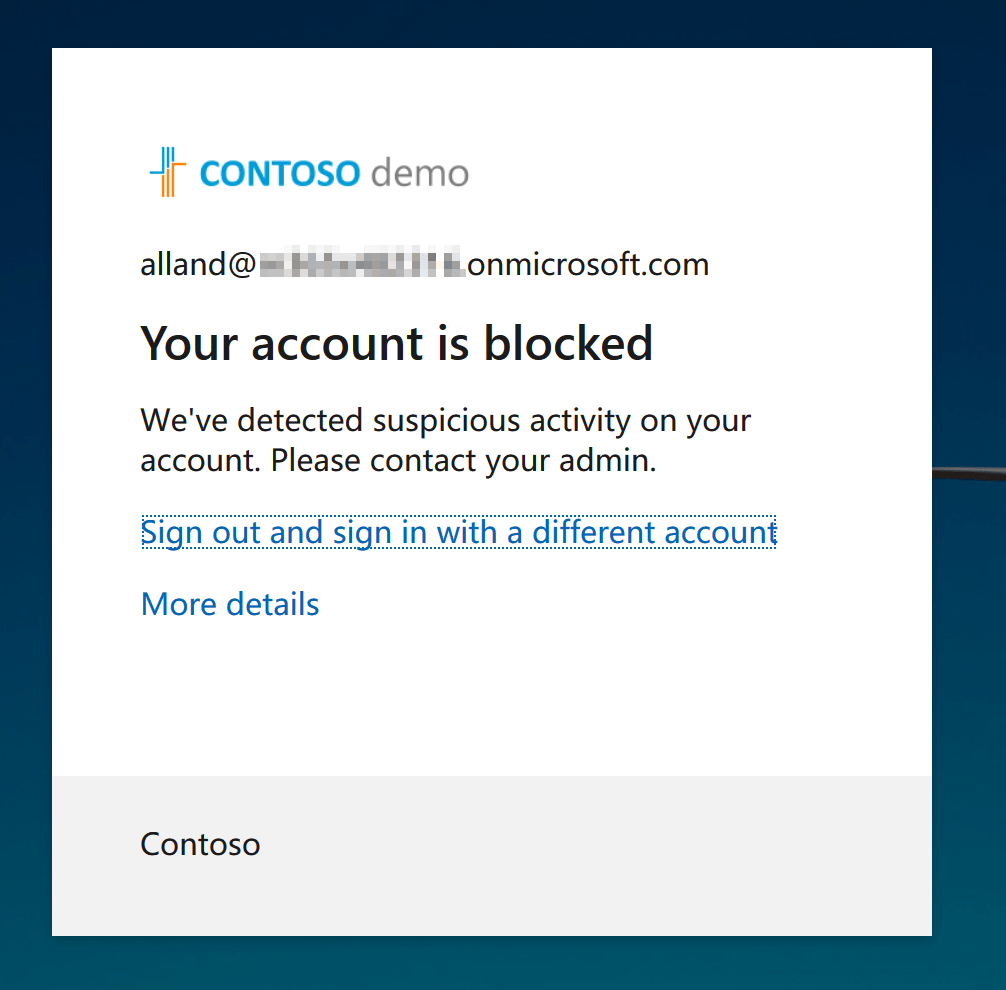Click the blurred tenant name in the email
This screenshot has height=990, width=1006.
362,262
